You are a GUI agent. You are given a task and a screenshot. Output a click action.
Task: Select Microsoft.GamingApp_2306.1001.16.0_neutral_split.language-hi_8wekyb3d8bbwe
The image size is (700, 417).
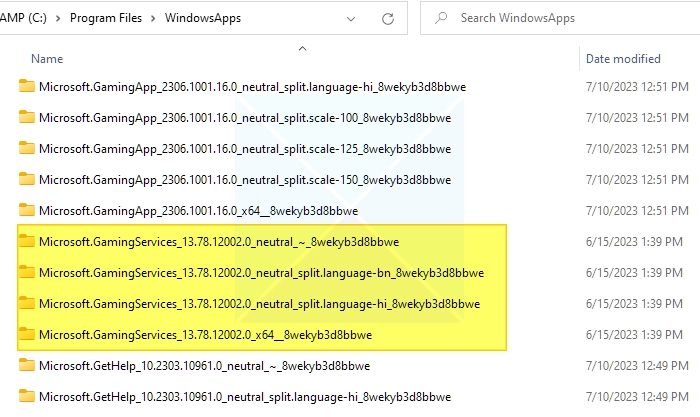click(252, 87)
